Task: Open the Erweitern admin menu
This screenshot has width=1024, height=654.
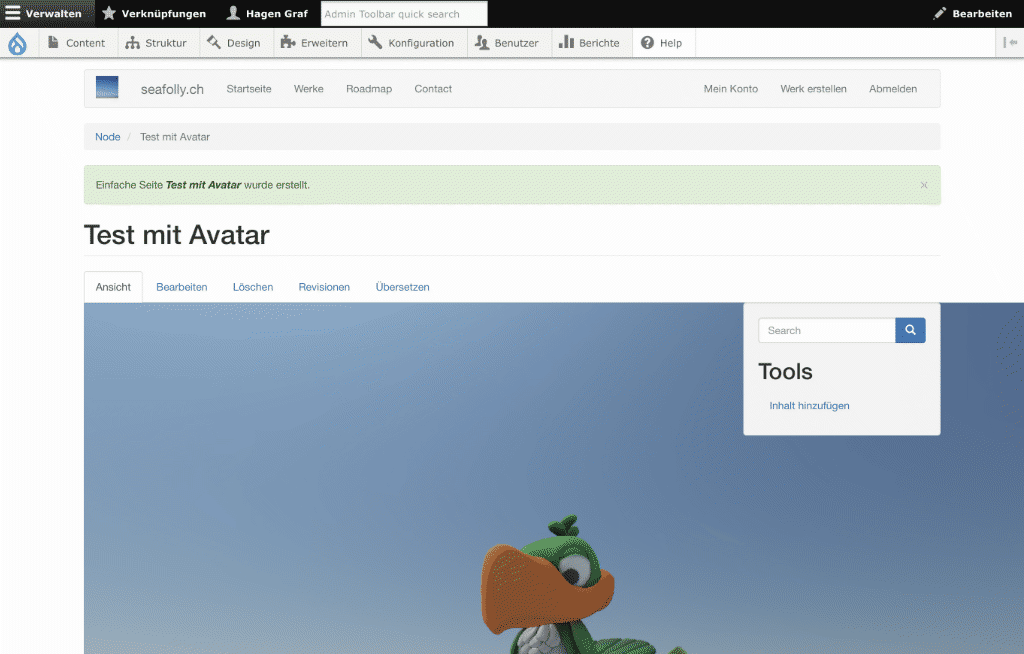Action: coord(315,43)
